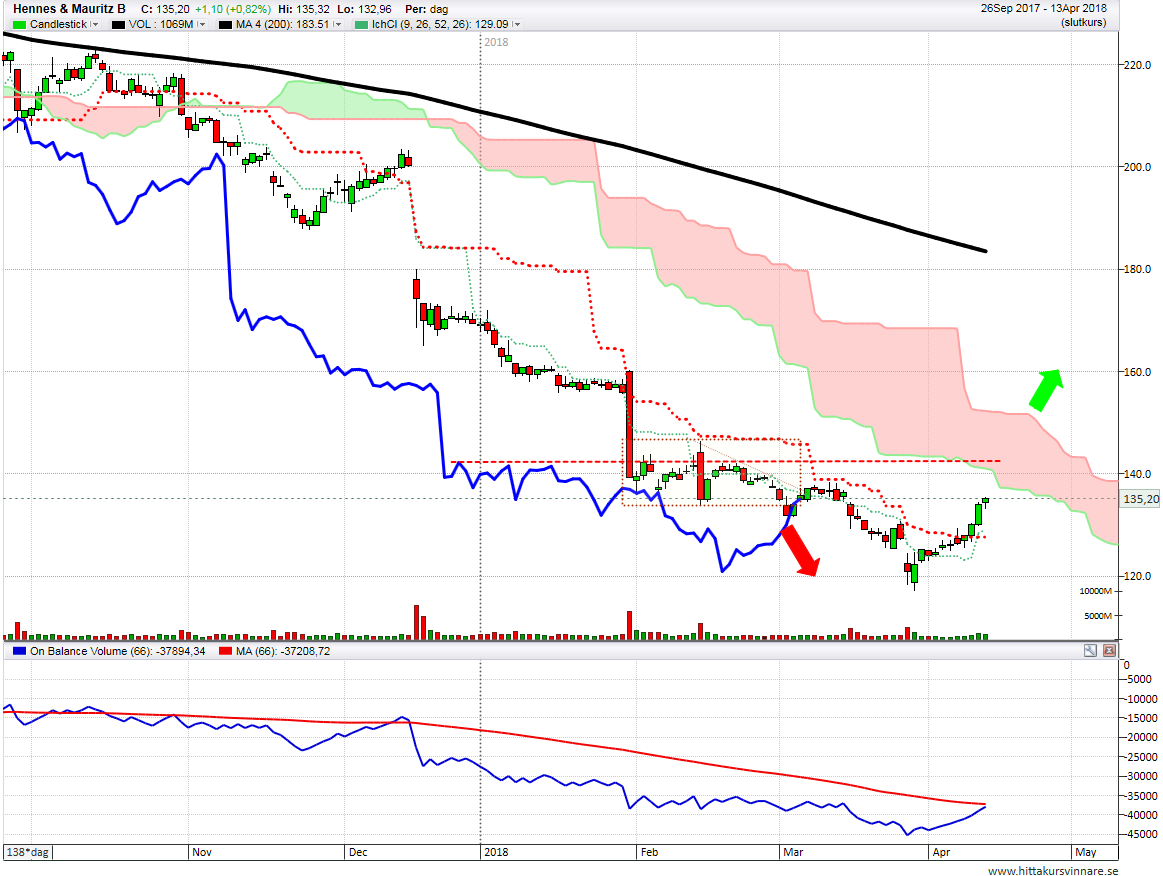The image size is (1163, 876).
Task: Click the black MA 4 color swatch
Action: click(x=225, y=24)
